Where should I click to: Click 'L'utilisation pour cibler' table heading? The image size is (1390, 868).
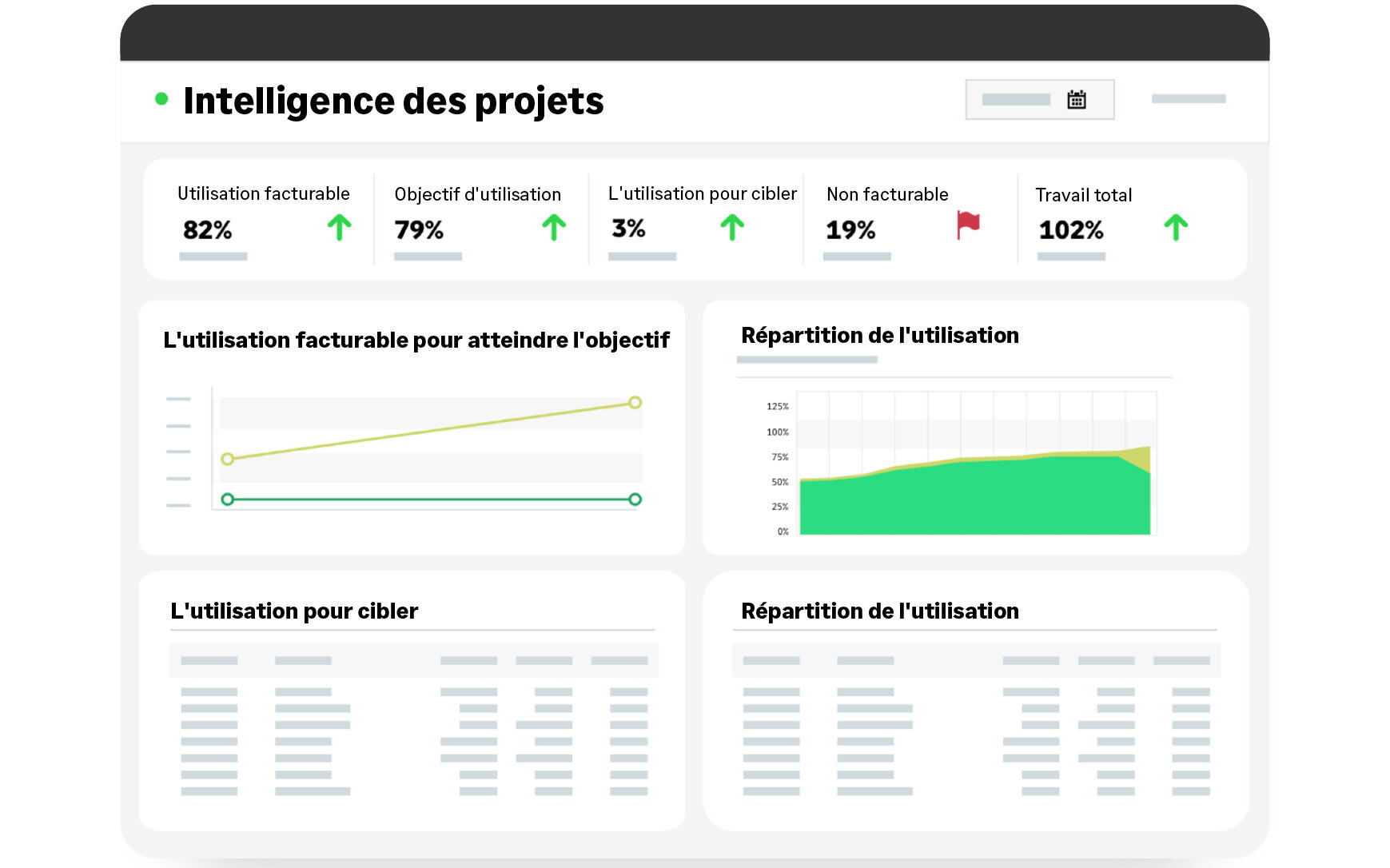pyautogui.click(x=294, y=611)
